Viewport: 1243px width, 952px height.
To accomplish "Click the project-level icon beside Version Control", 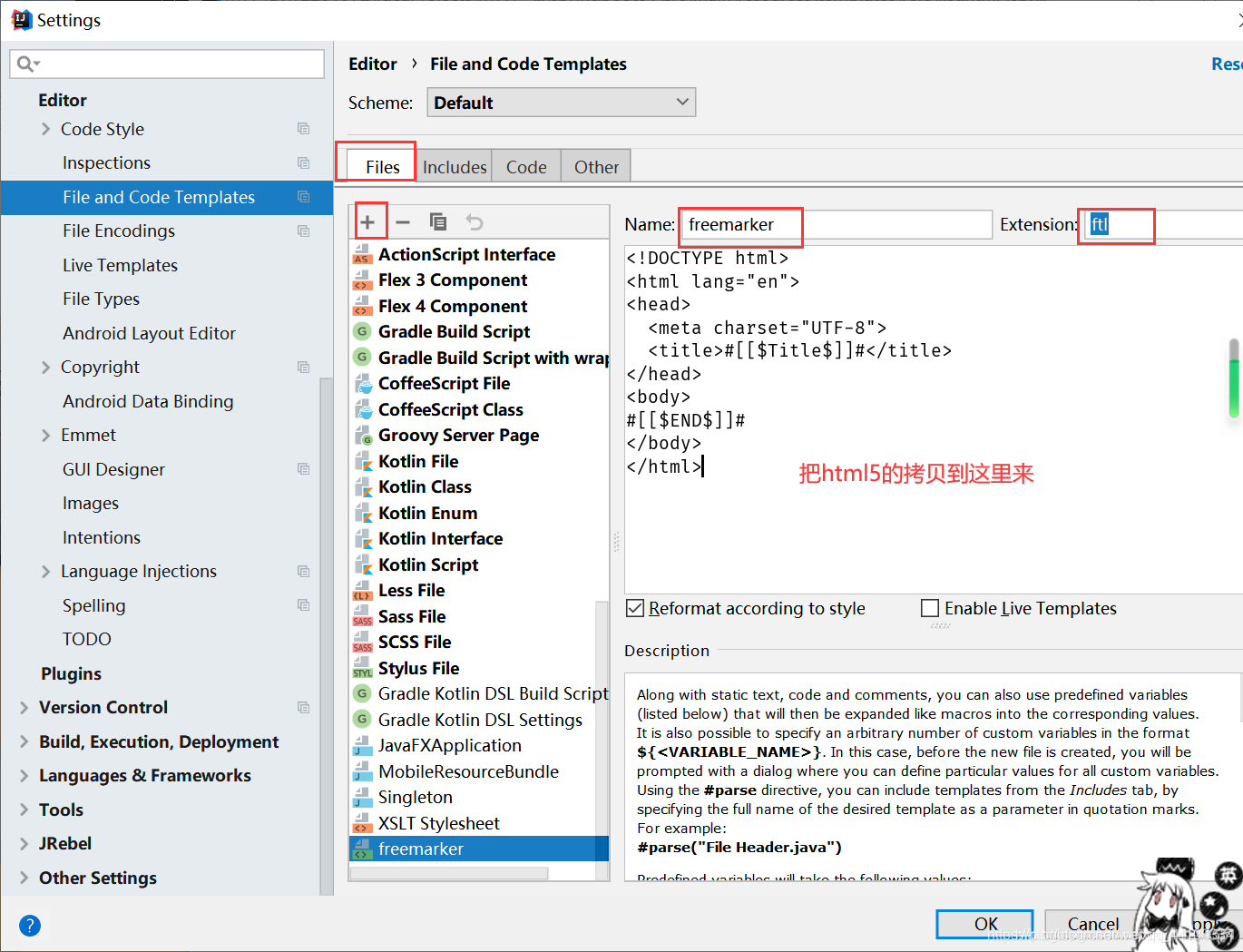I will (x=304, y=707).
